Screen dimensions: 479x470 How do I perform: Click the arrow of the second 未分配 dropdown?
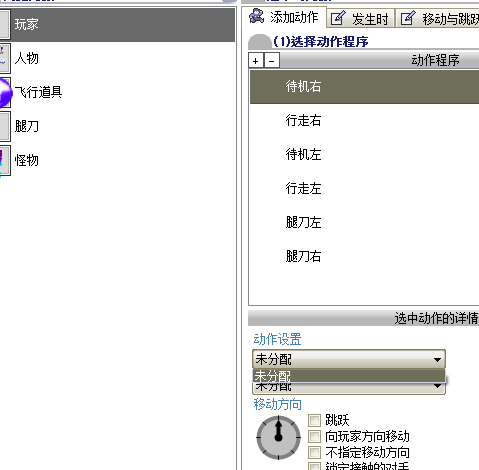[437, 387]
